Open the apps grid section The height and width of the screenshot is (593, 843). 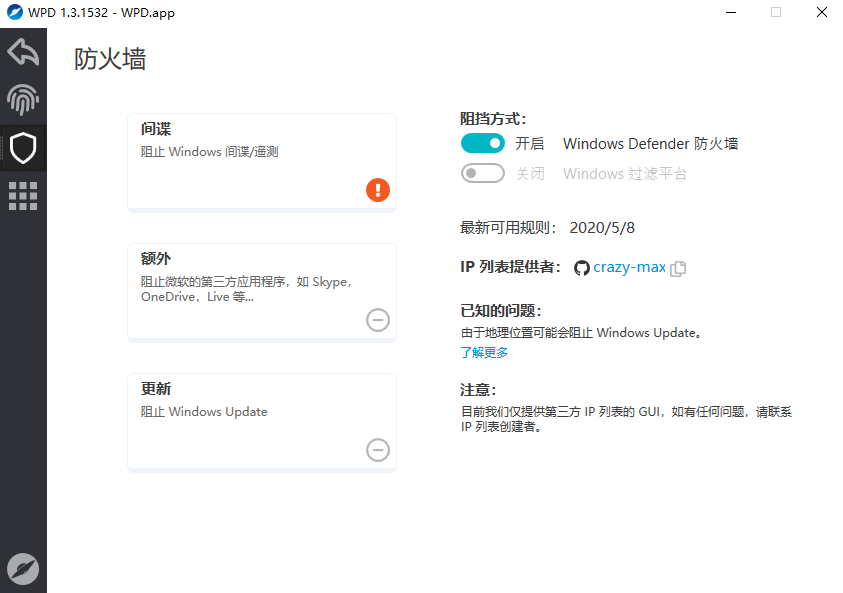(x=23, y=196)
